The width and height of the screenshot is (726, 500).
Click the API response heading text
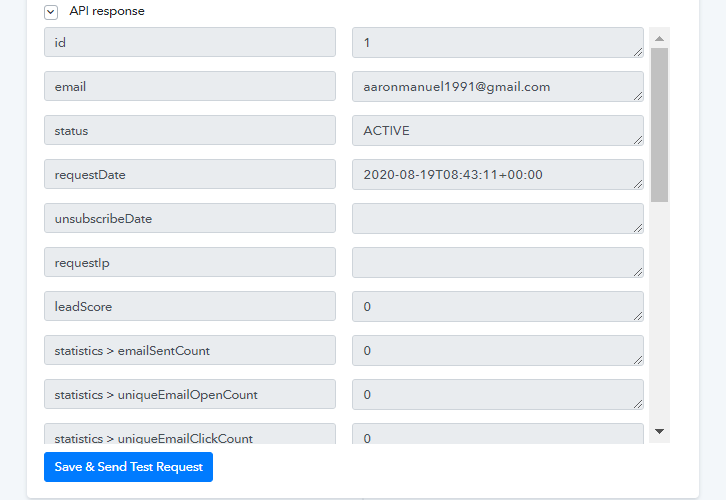107,11
